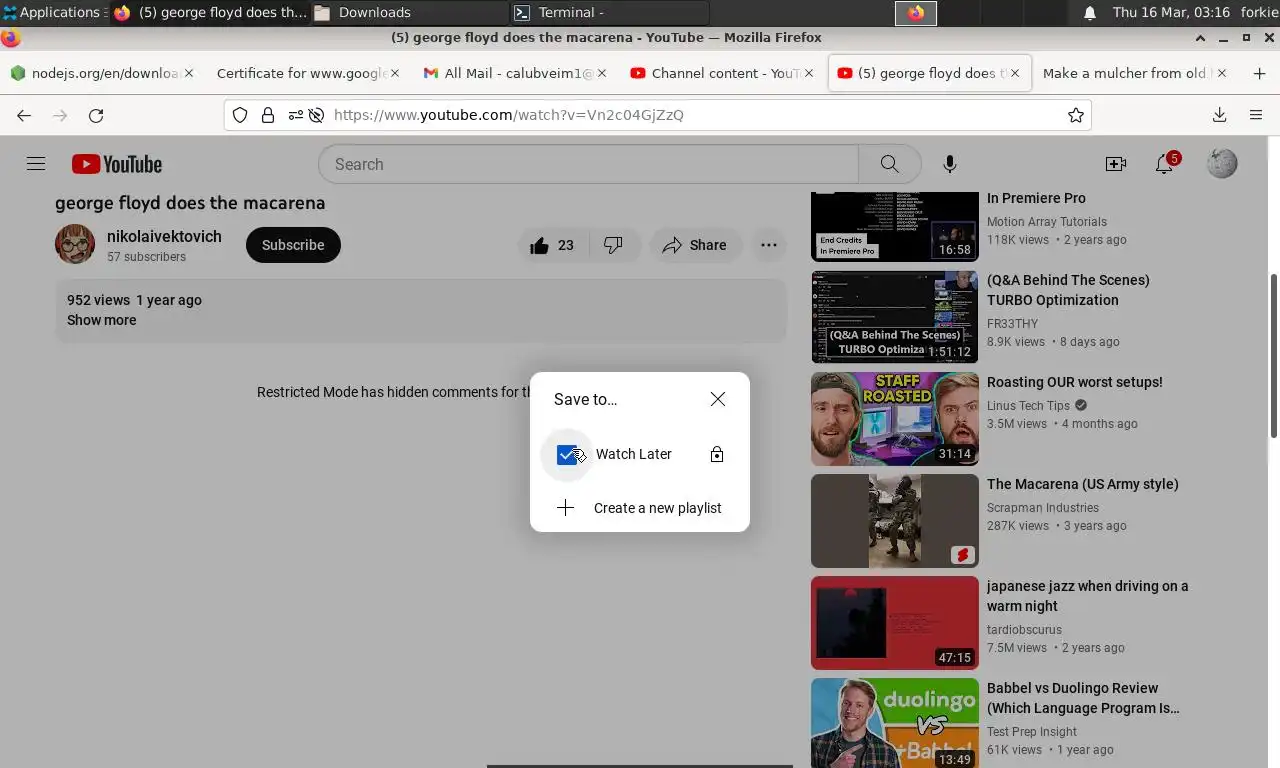Viewport: 1280px width, 768px height.
Task: Open japanese jazz video thumbnail
Action: 895,623
